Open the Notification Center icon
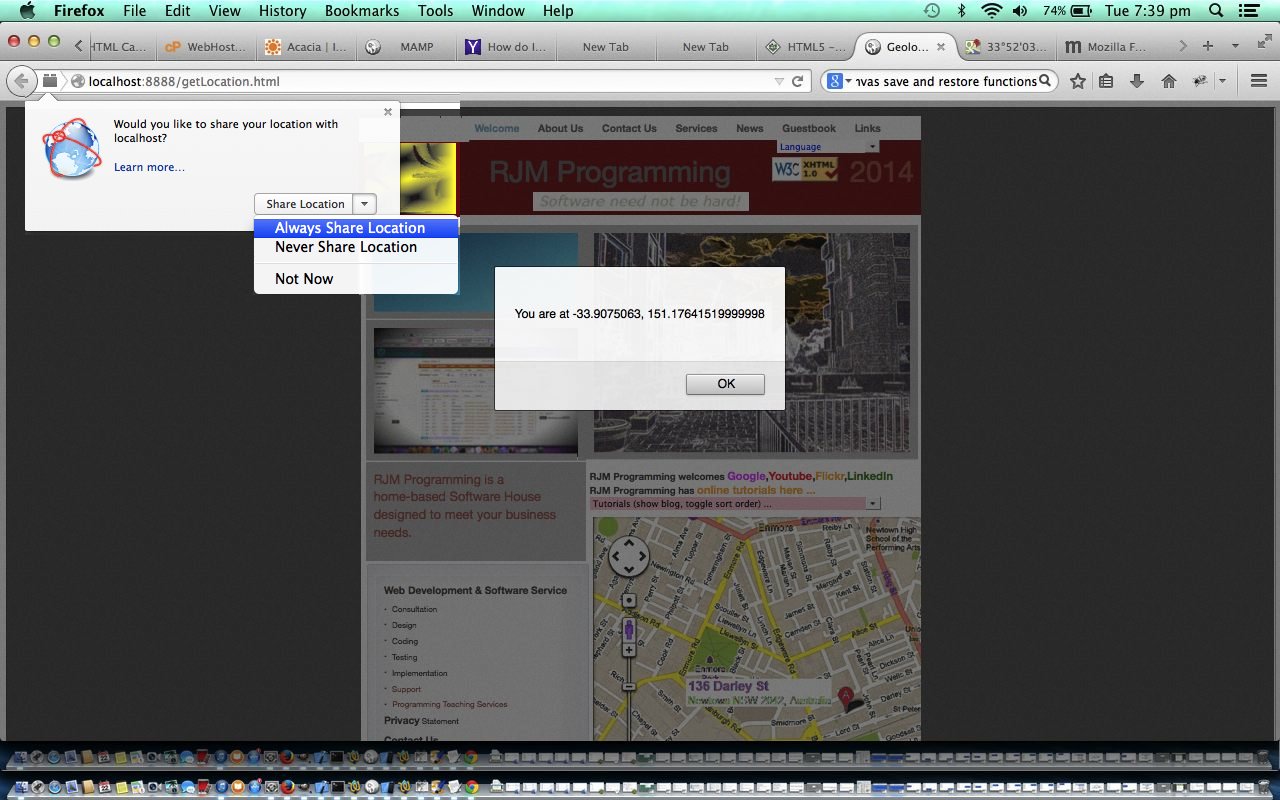This screenshot has height=800, width=1280. pyautogui.click(x=1248, y=11)
